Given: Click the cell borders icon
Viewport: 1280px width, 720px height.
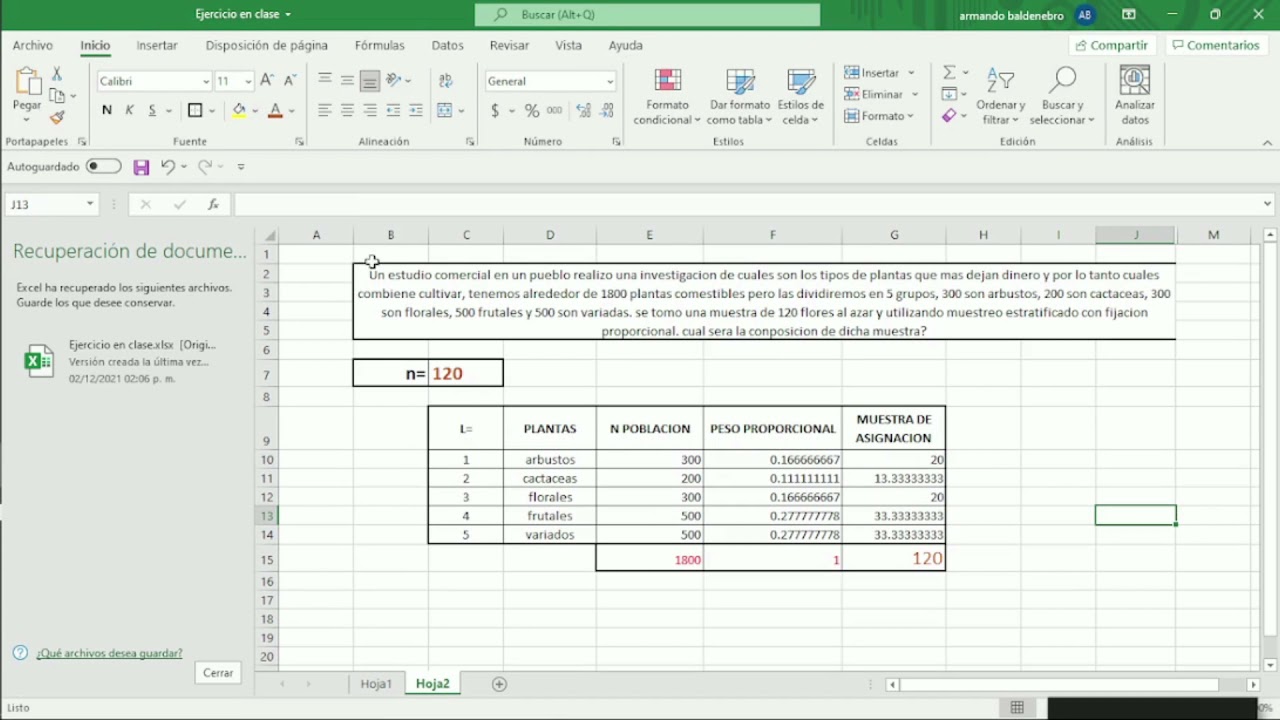Looking at the screenshot, I should tap(195, 110).
